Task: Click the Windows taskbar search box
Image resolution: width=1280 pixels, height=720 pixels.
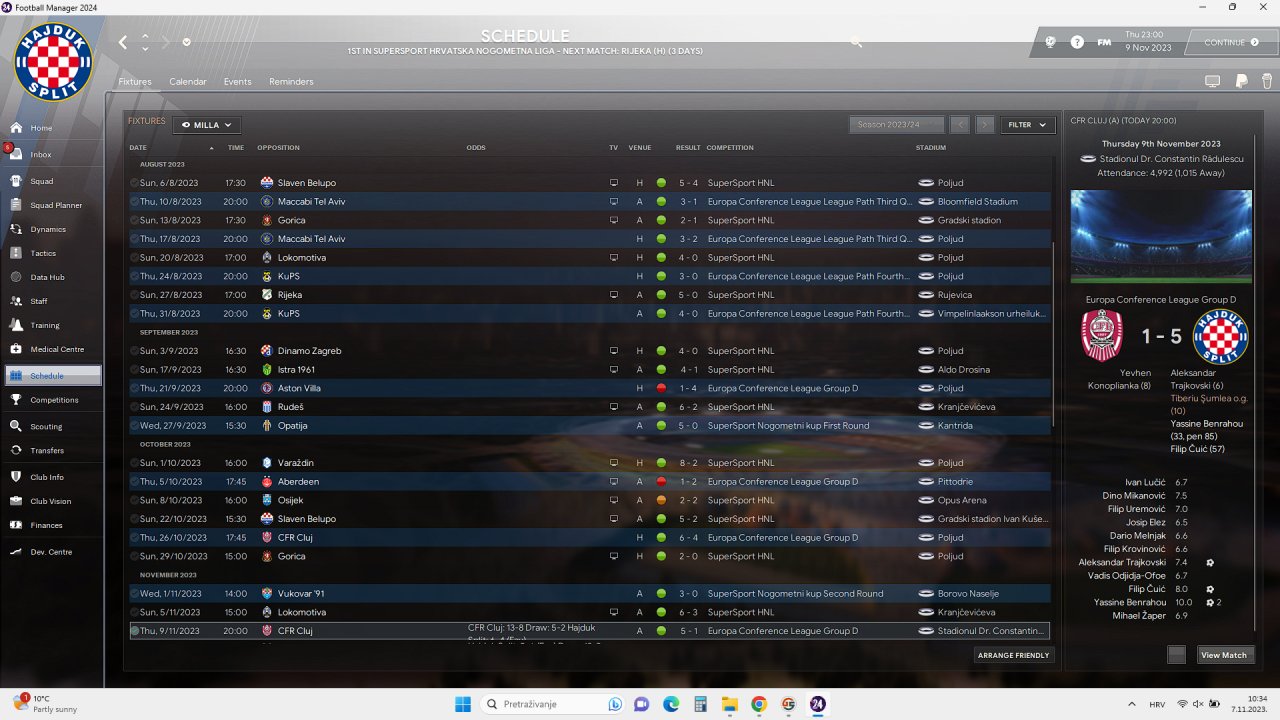Action: [x=553, y=704]
